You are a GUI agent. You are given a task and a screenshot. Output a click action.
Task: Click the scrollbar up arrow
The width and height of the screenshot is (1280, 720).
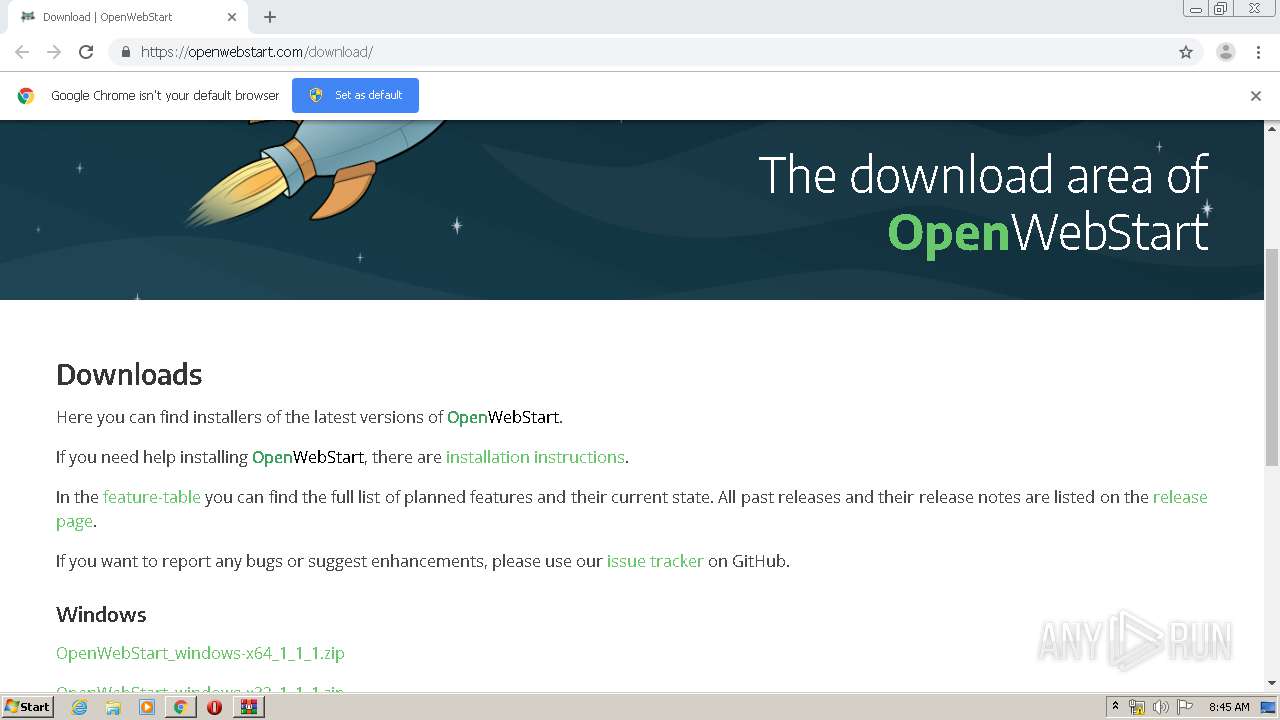[x=1272, y=128]
